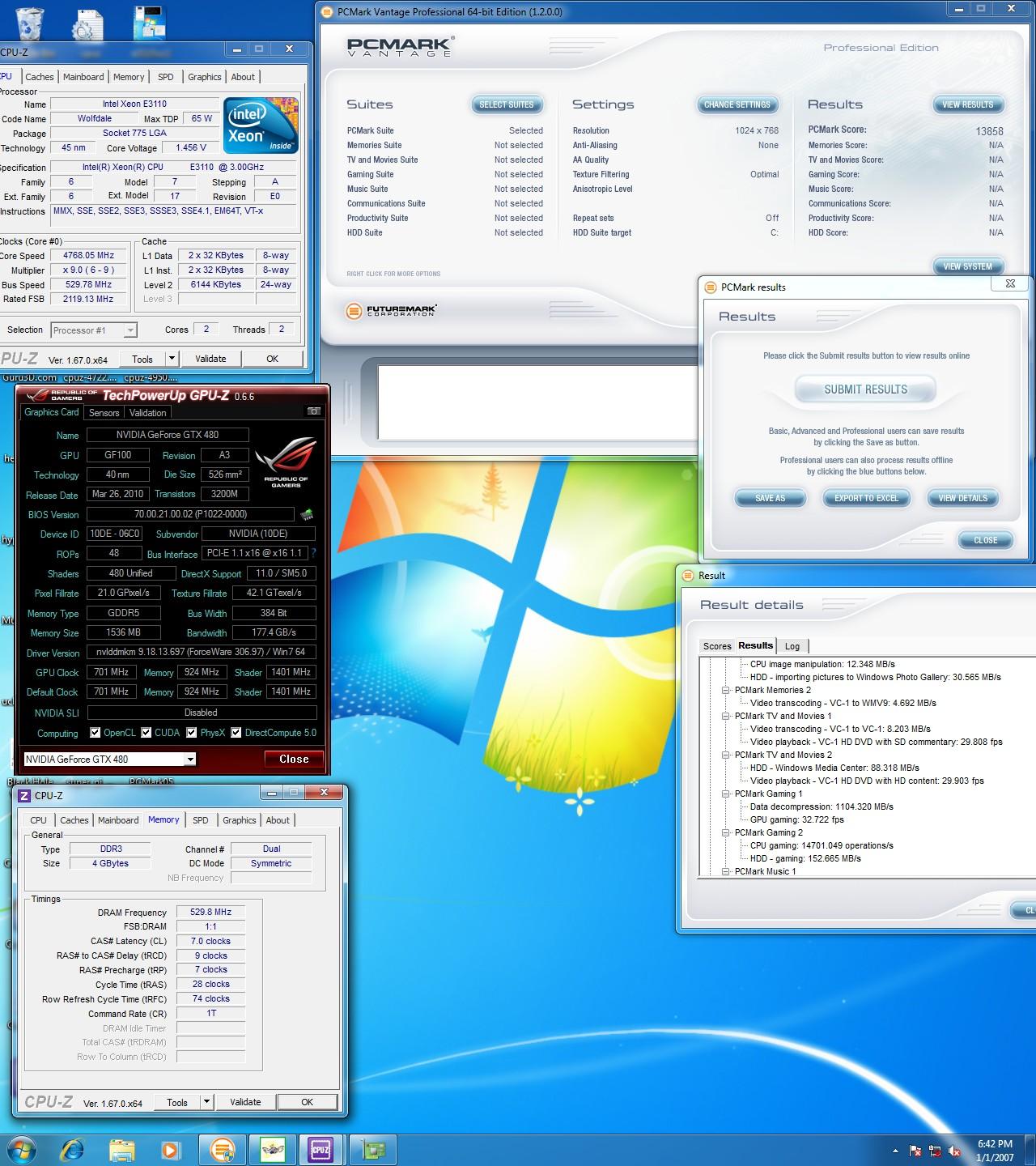Open the GPU selection dropdown in GPU-Z

tap(189, 760)
